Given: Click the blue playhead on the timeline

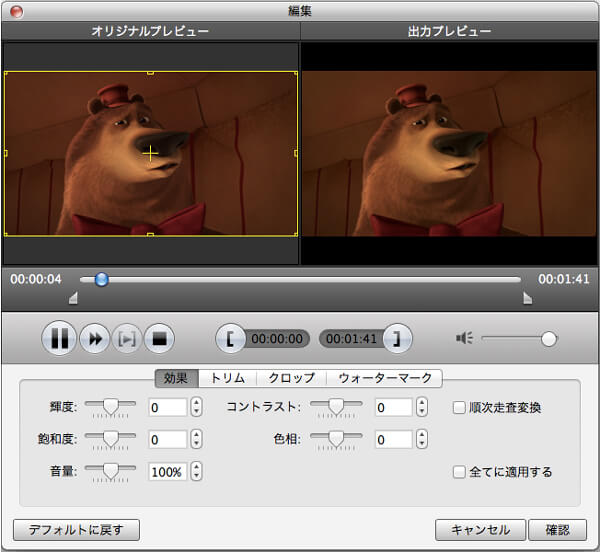Looking at the screenshot, I should (x=101, y=279).
